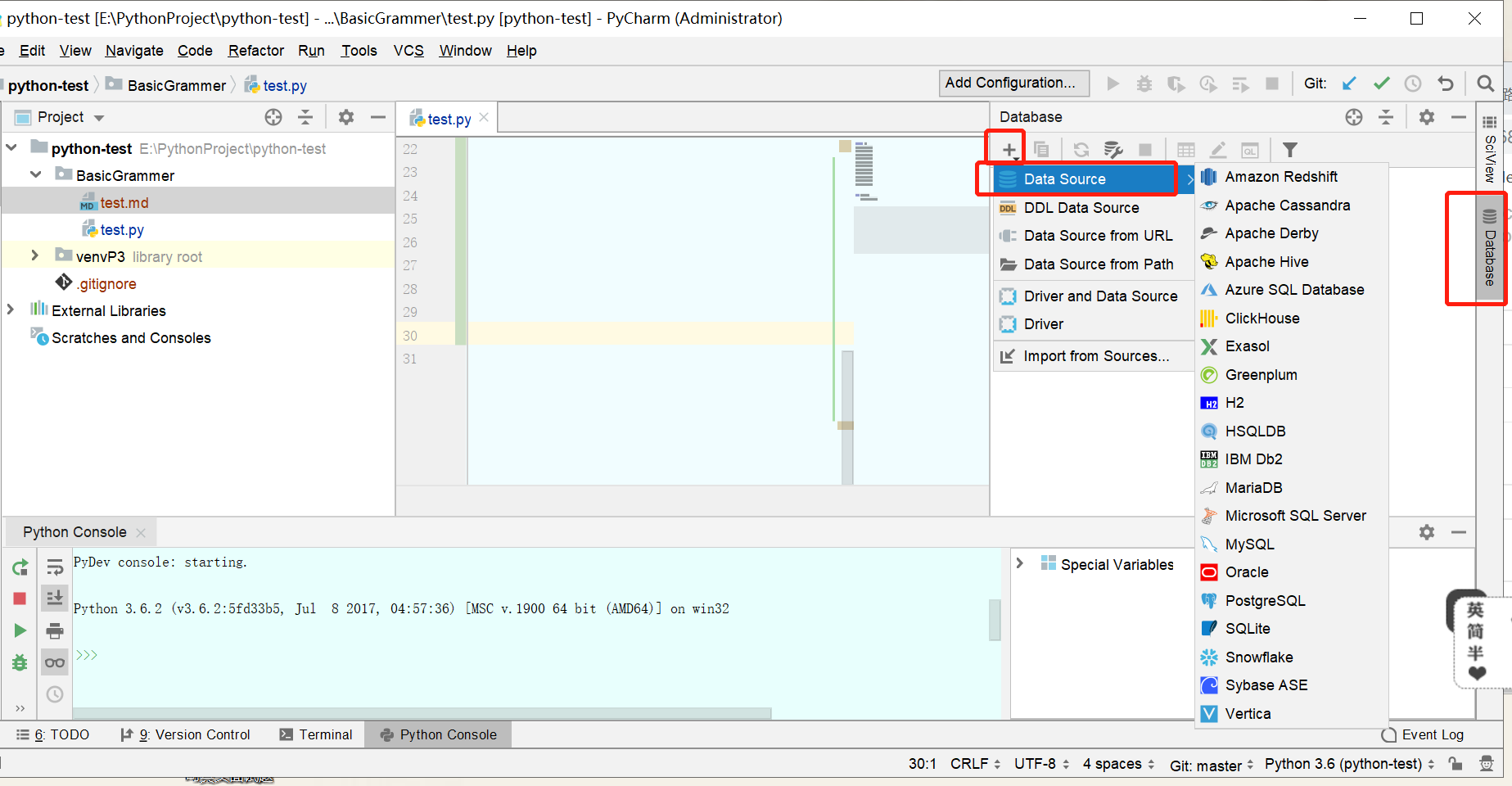Stop the Python Console with red square
The width and height of the screenshot is (1512, 786).
tap(20, 599)
